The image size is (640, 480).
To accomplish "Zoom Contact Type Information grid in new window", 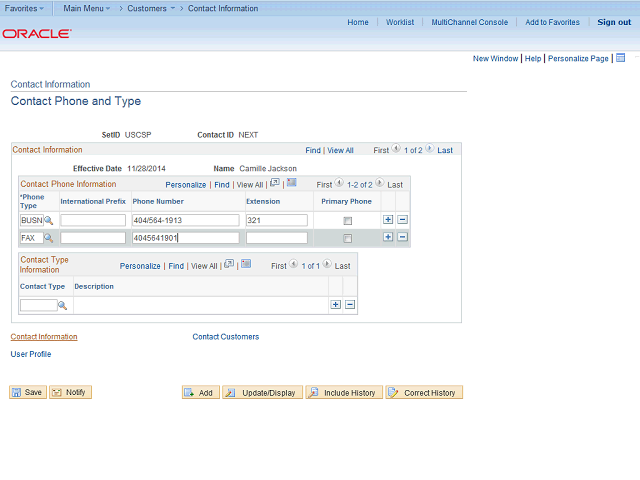I will click(229, 264).
